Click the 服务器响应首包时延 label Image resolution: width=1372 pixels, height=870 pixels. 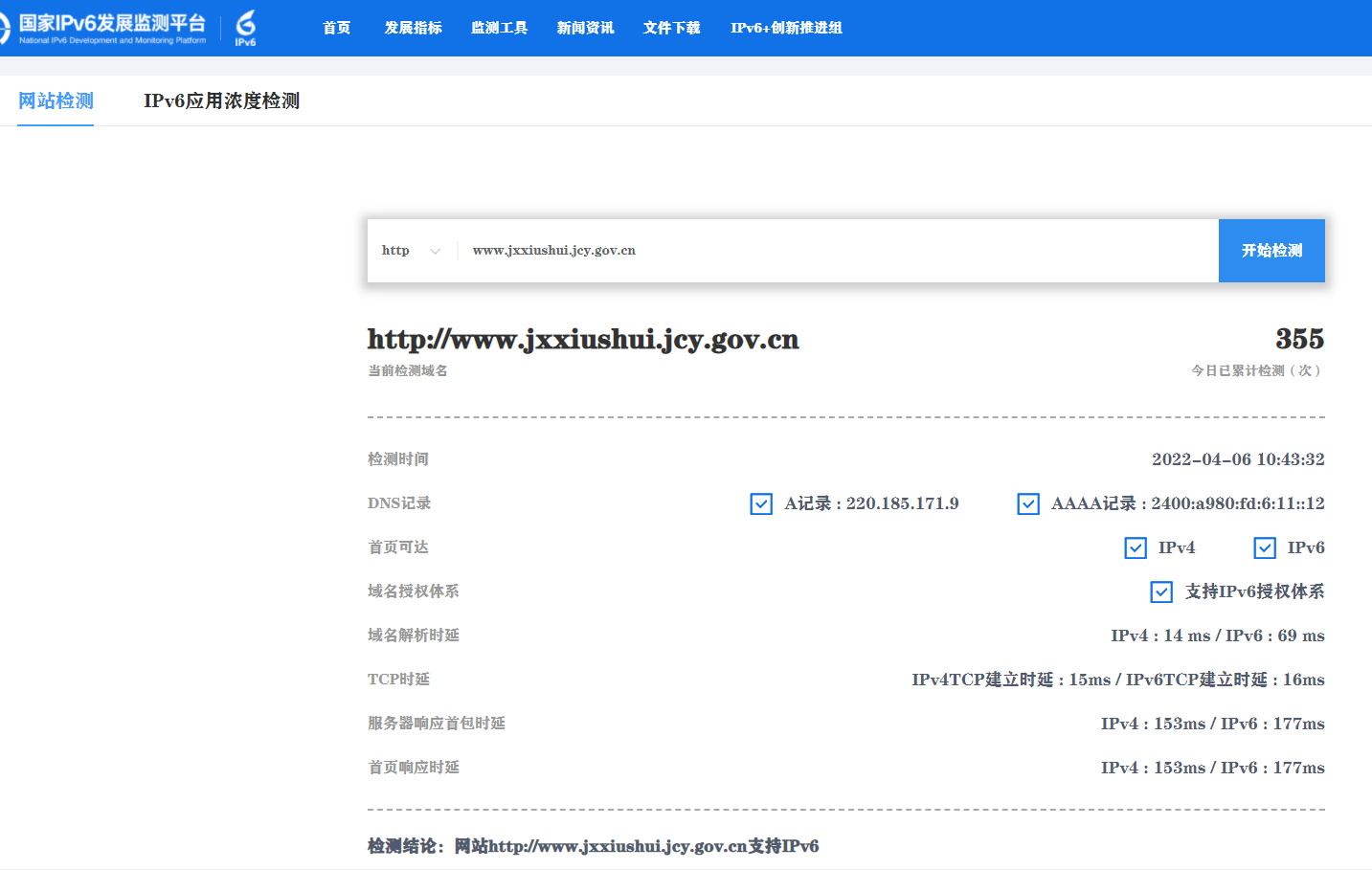[437, 724]
